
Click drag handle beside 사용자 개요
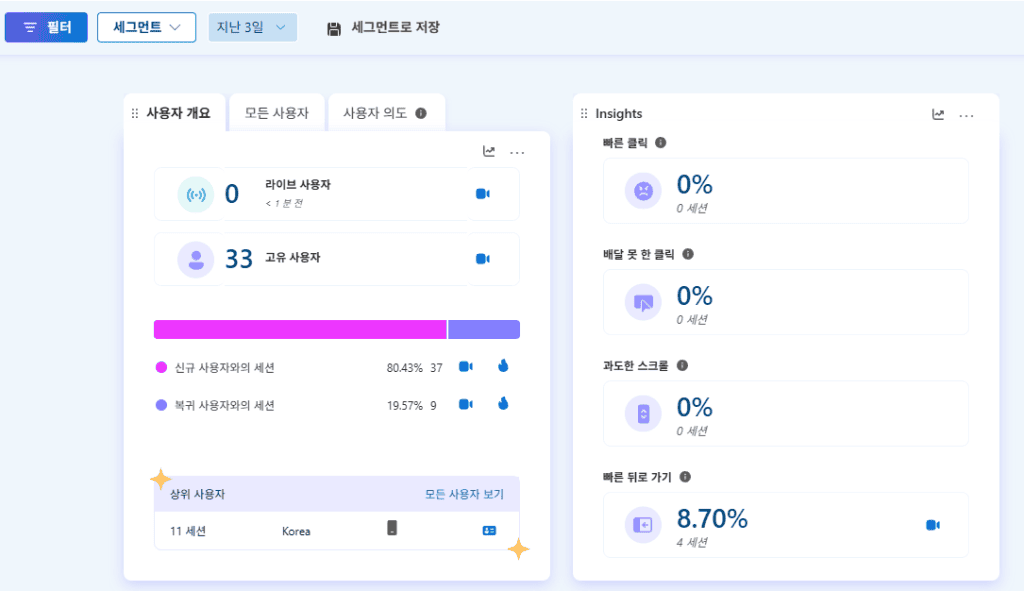point(135,114)
